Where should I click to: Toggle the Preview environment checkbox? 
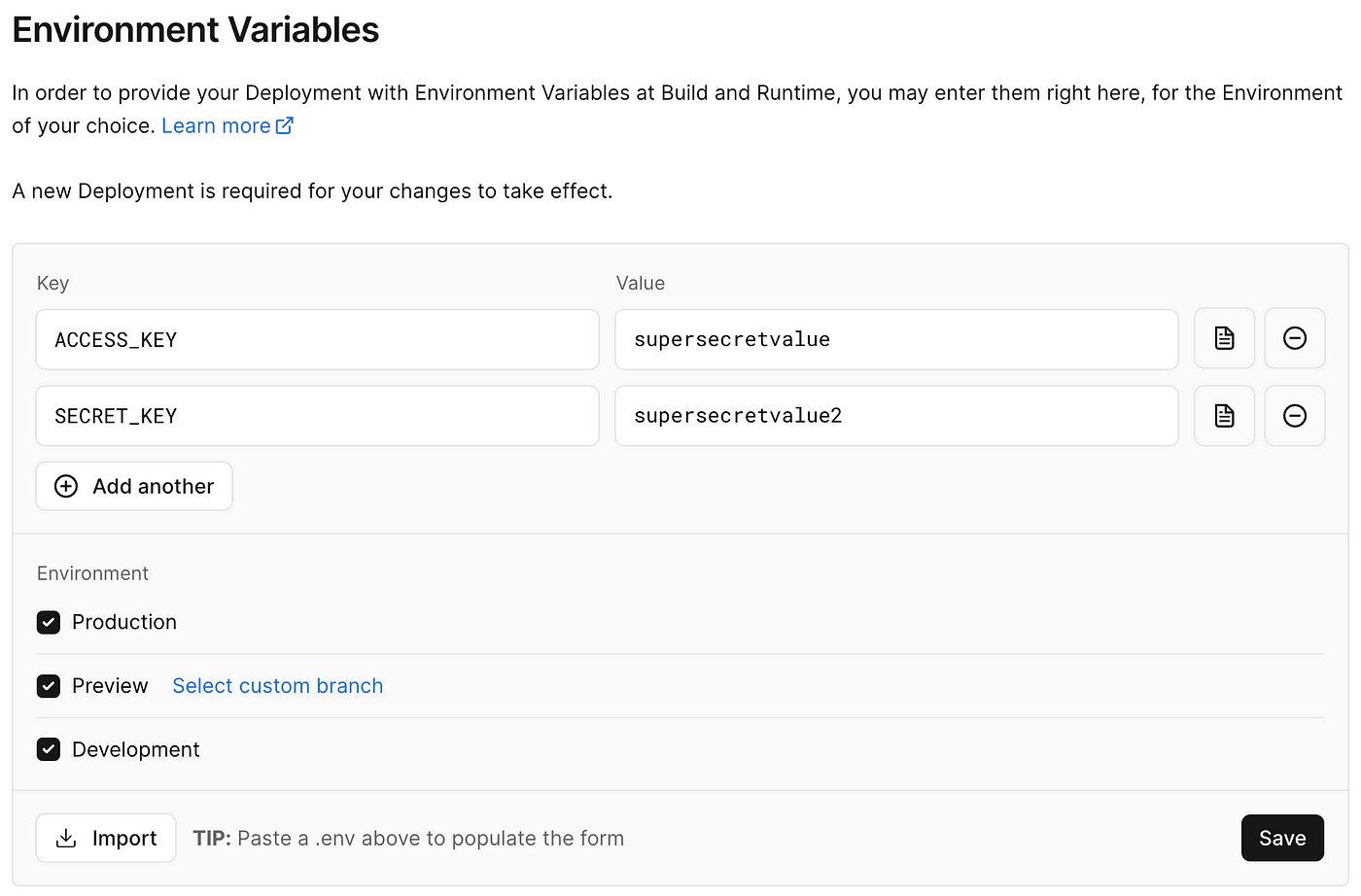coord(49,686)
